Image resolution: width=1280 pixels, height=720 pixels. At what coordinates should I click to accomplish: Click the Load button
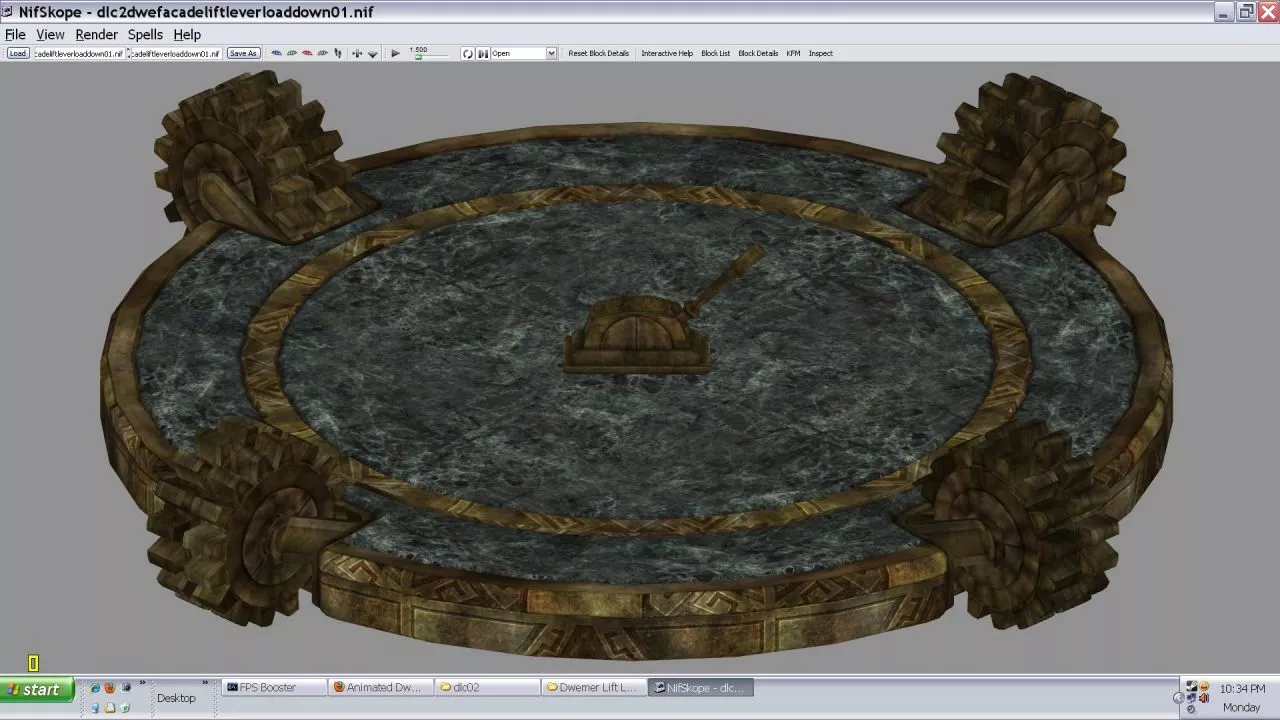click(x=18, y=53)
